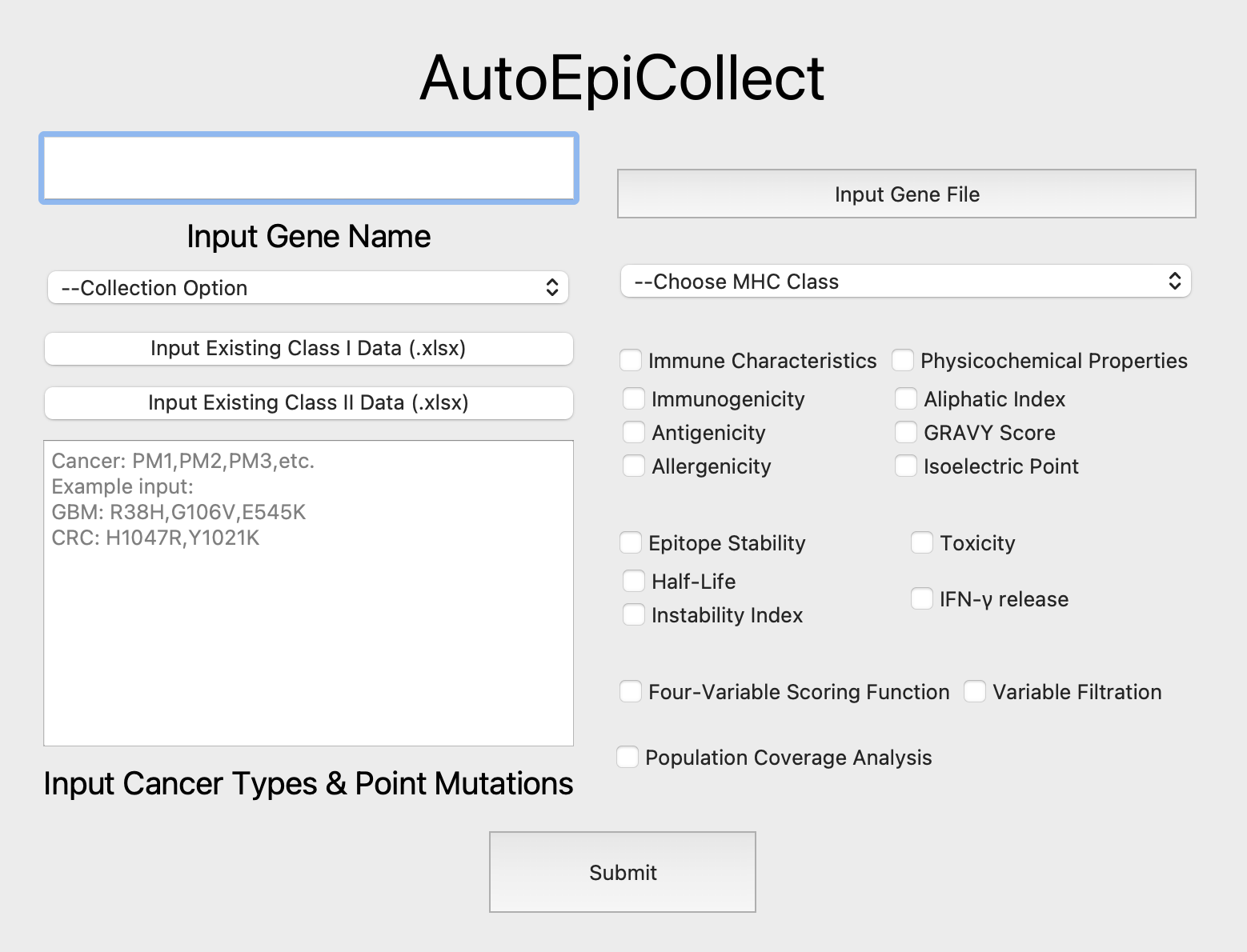Expand the Choose MHC Class dropdown
1247x952 pixels.
point(906,282)
